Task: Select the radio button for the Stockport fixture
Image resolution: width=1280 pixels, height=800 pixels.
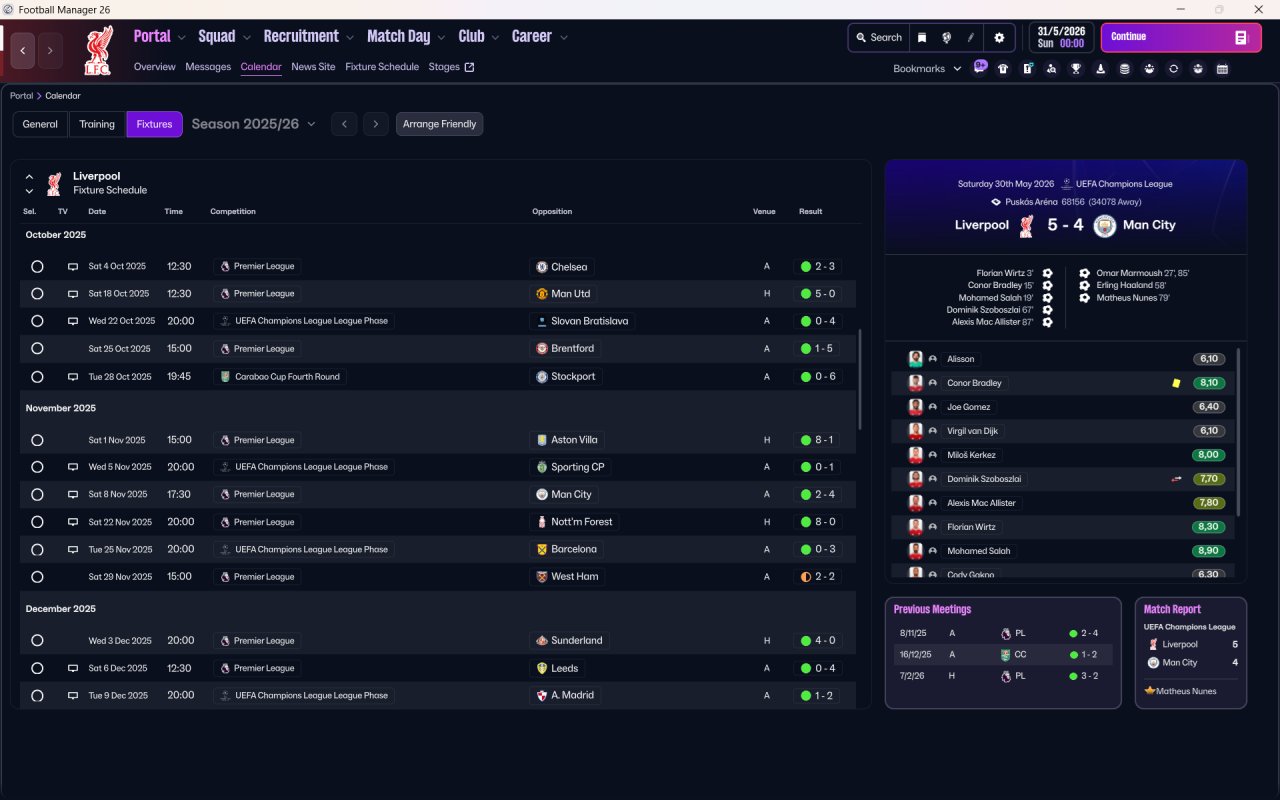Action: (x=37, y=377)
